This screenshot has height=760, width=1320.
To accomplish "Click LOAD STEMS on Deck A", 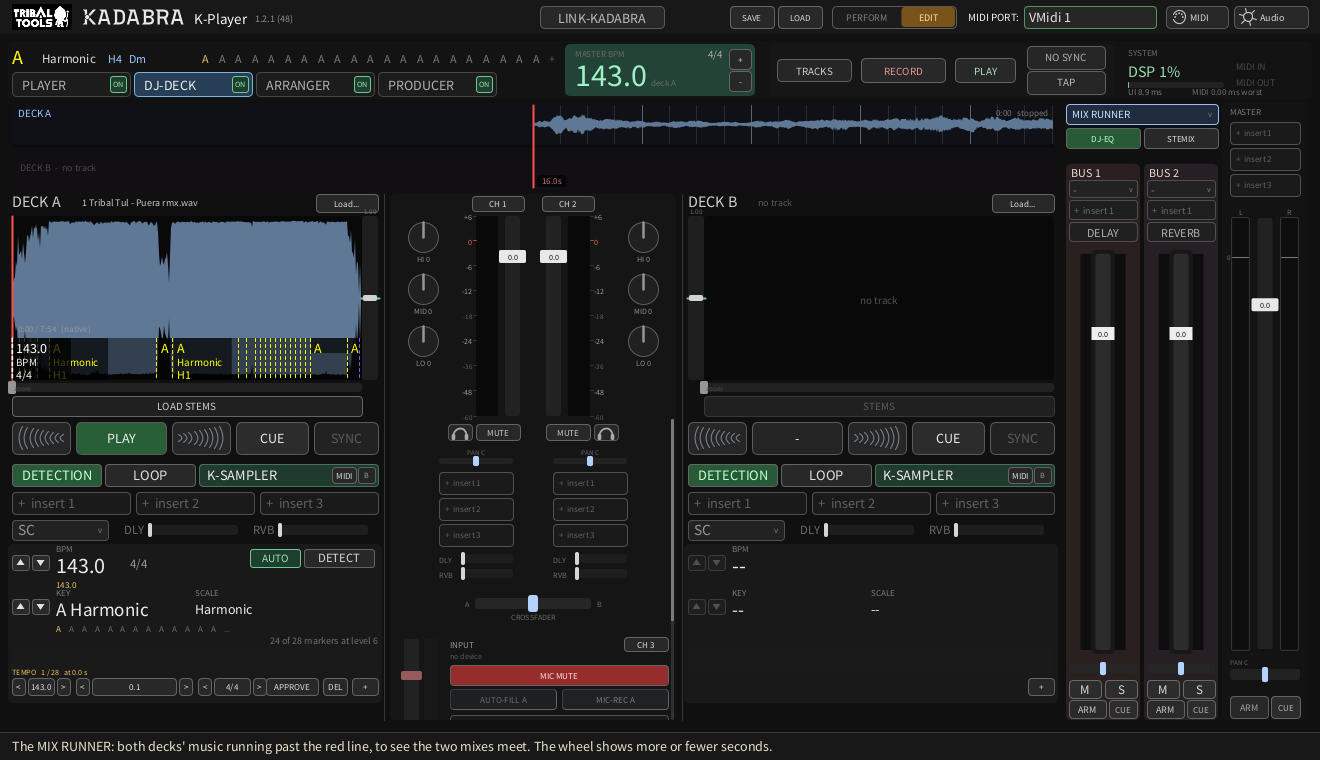I will pyautogui.click(x=187, y=406).
